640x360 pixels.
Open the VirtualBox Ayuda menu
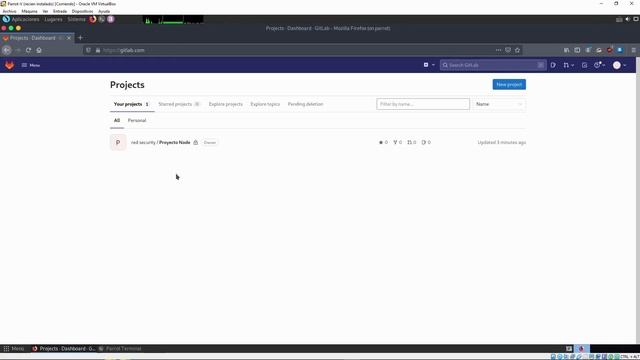(104, 11)
